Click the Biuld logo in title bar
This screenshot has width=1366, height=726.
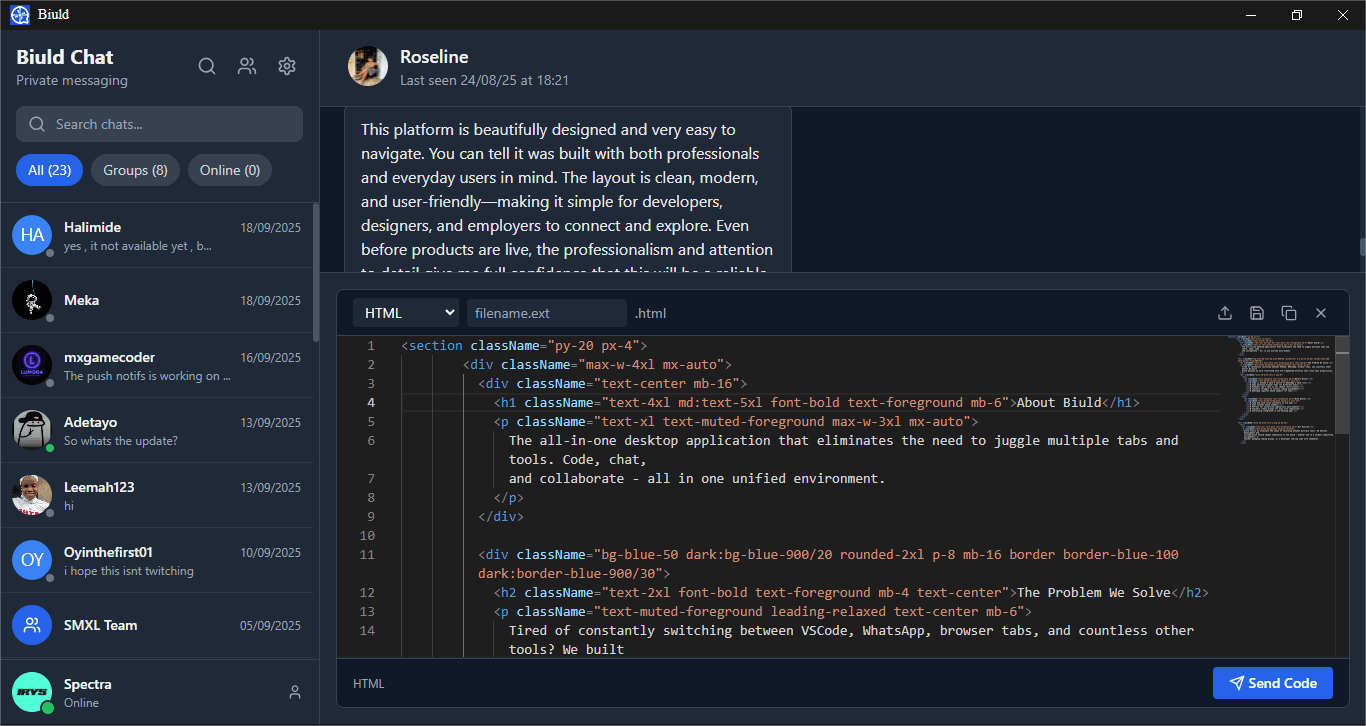click(x=20, y=15)
